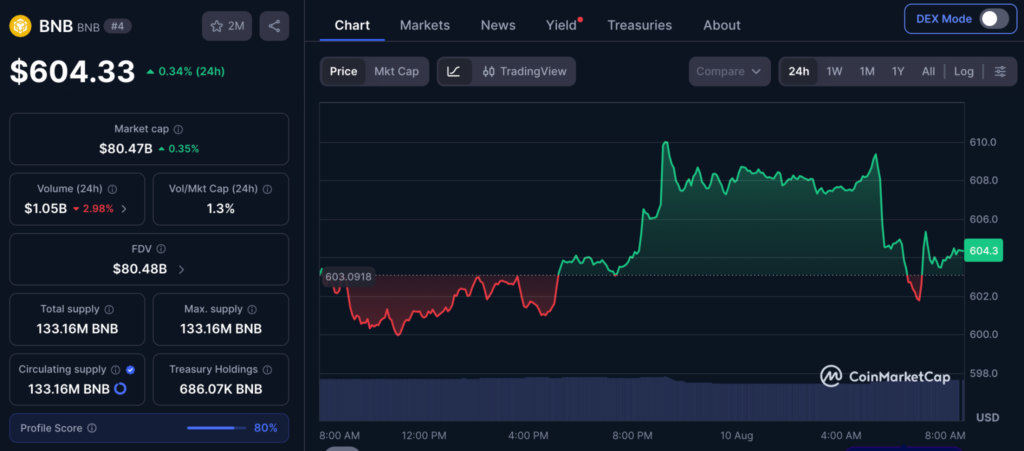Open the Yield tab

pyautogui.click(x=562, y=25)
